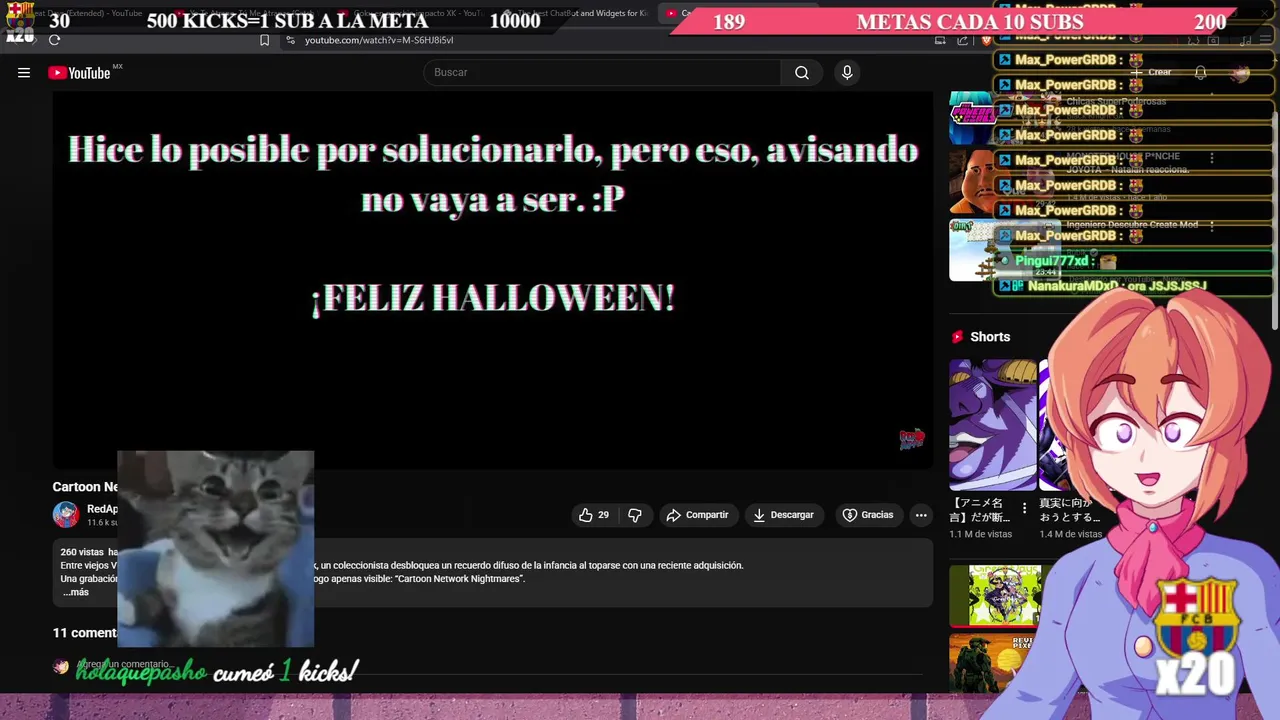Start voice search with the microphone
Viewport: 1280px width, 720px height.
(847, 72)
